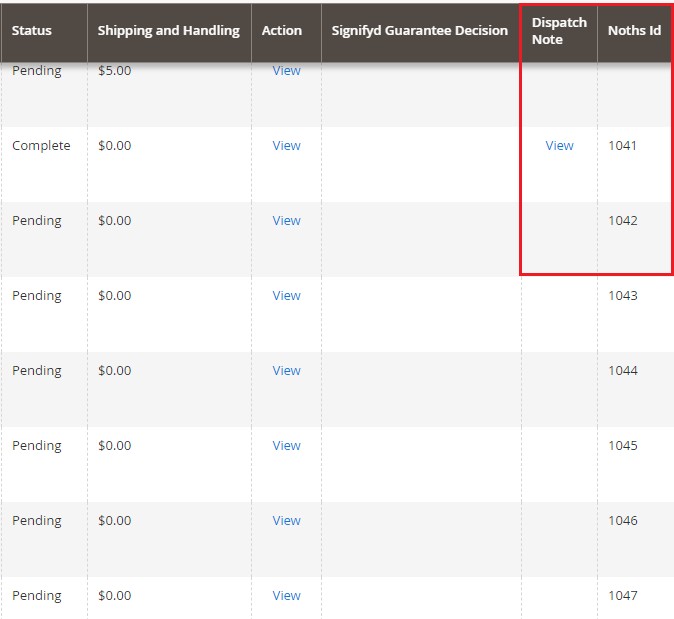
Task: Click Action View link for Noths Id 1042
Action: (x=286, y=221)
